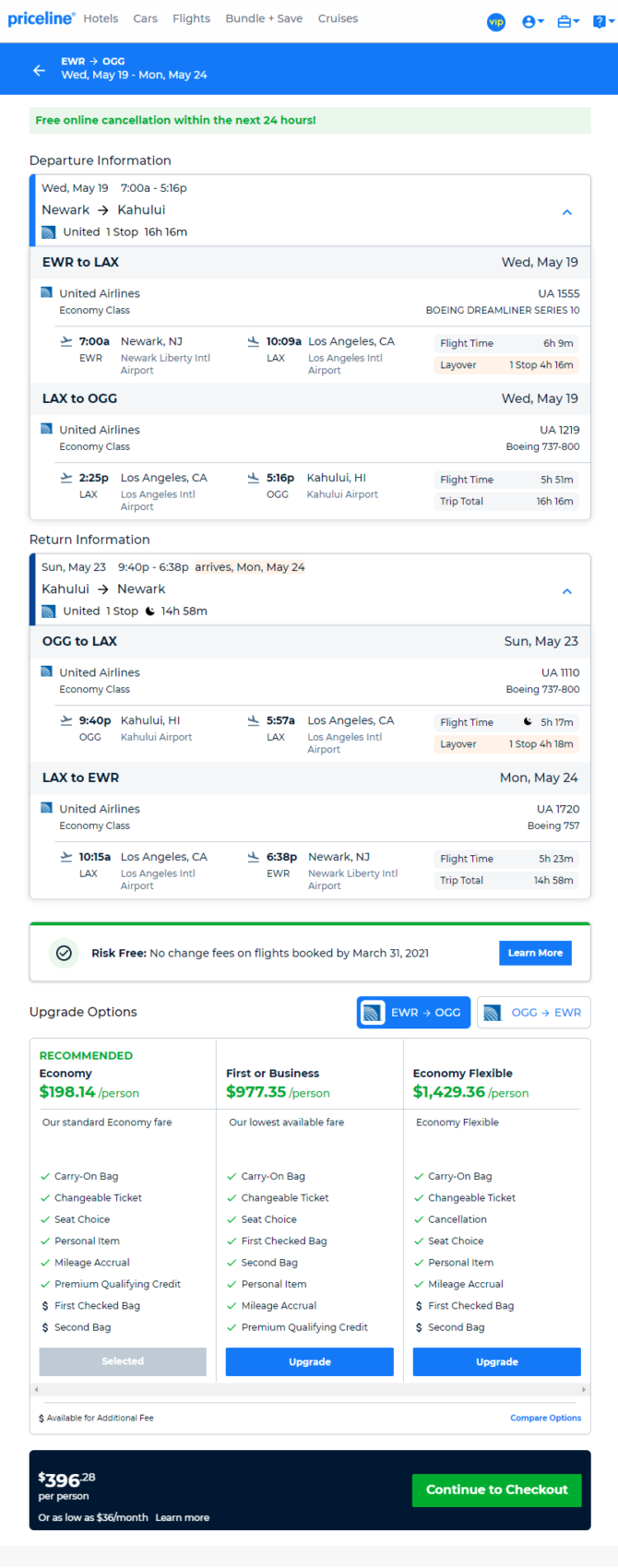Click the United logo in departure summary row

tap(49, 232)
